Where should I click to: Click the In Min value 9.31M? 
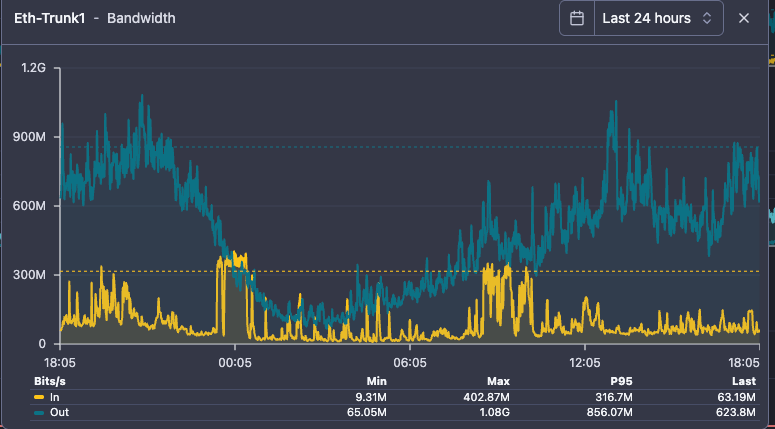[x=371, y=397]
